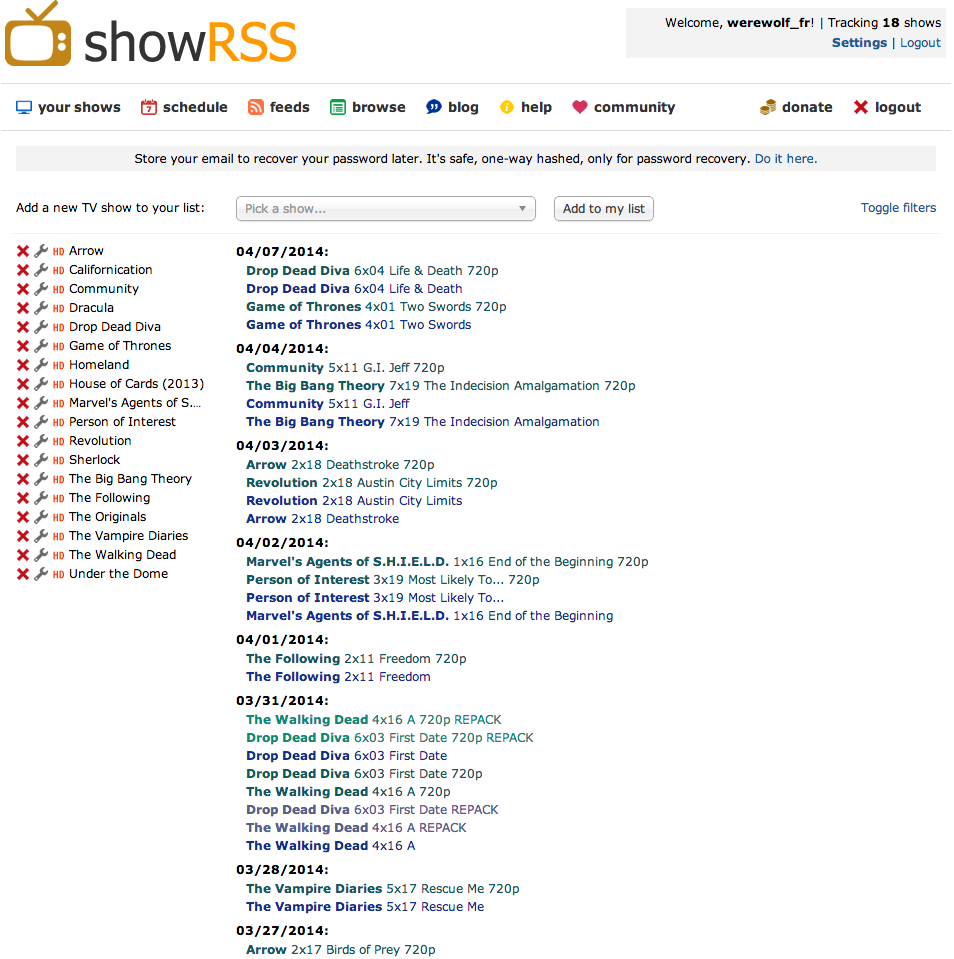Open wrench options for Drop Dead Diva
Screen dimensions: 954x959
(x=41, y=327)
